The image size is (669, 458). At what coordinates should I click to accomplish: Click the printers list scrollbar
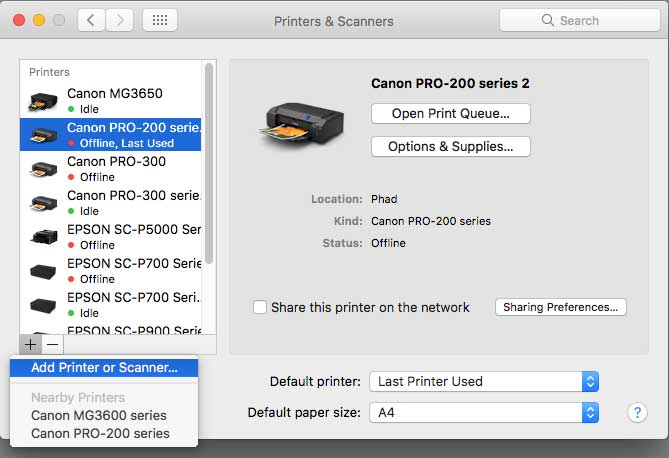pos(209,163)
